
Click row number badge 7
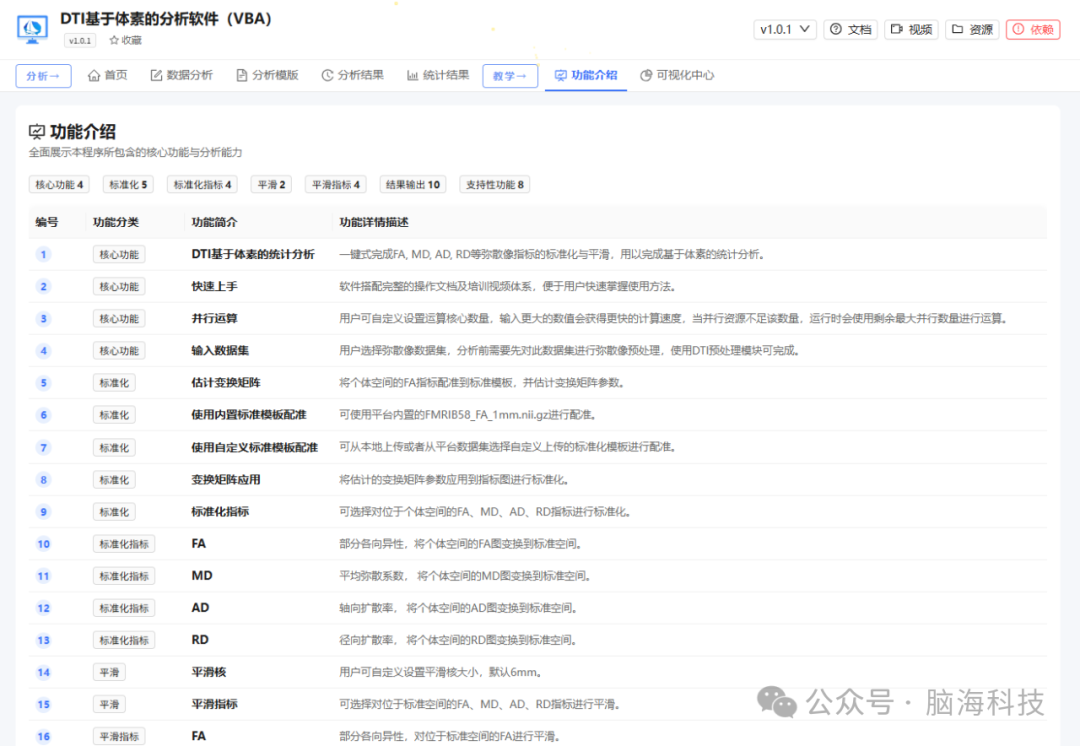point(43,448)
